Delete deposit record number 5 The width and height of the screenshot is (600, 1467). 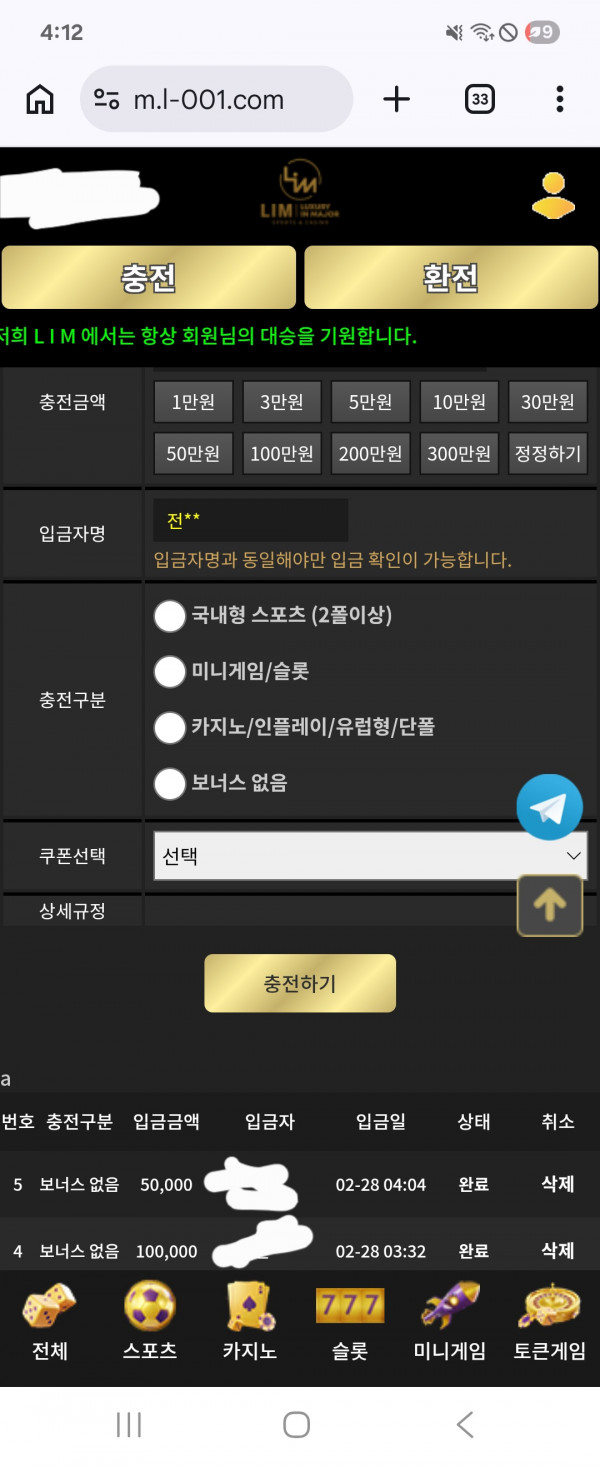[557, 1184]
